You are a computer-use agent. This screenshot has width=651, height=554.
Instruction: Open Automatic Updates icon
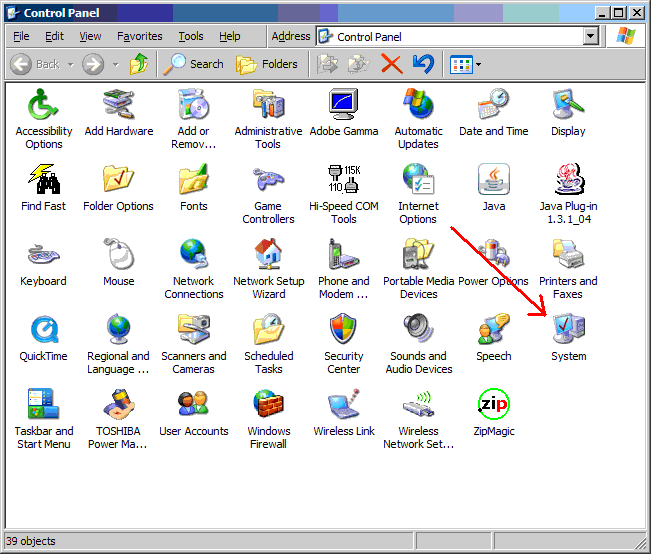(418, 104)
